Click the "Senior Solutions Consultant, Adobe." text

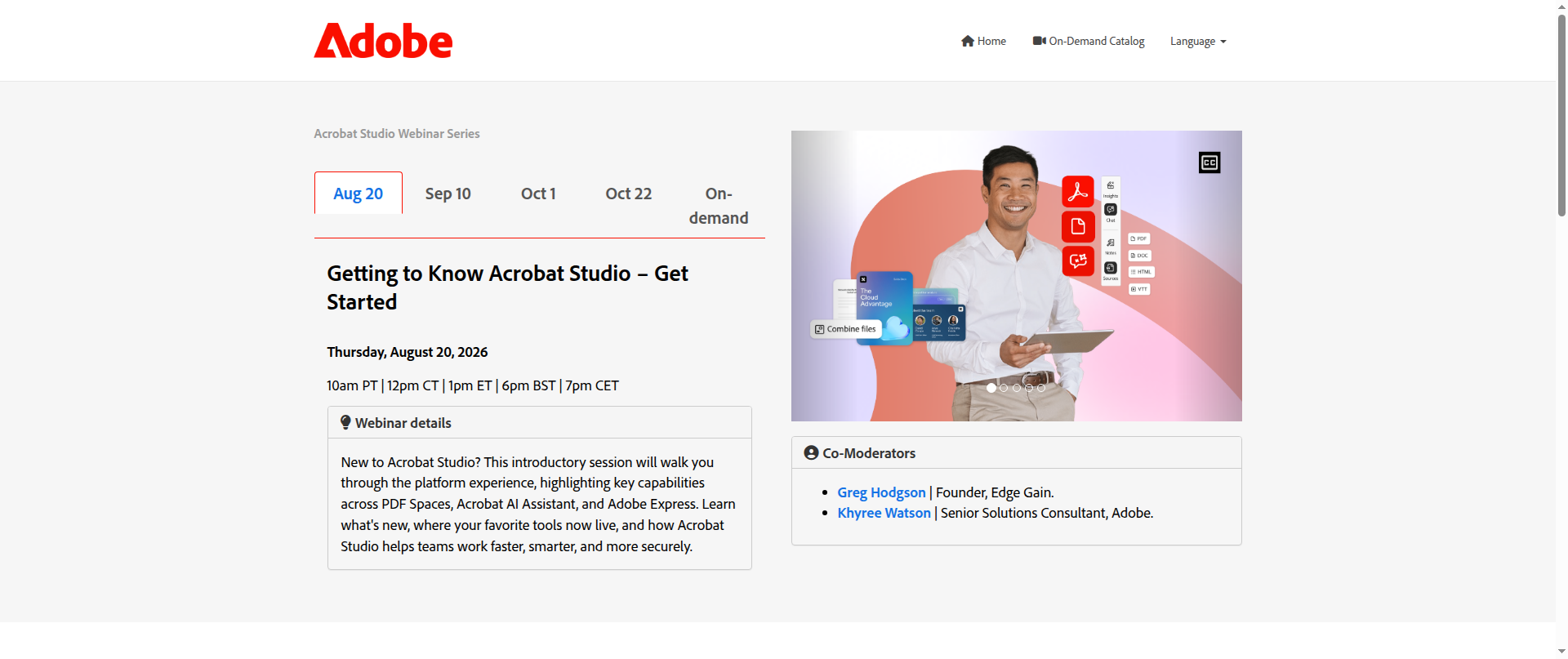(x=1047, y=513)
